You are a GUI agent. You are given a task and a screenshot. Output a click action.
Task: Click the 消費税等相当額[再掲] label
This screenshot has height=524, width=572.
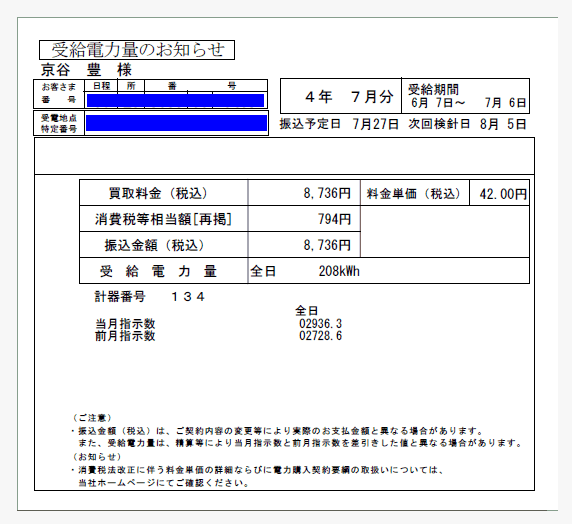pos(163,219)
